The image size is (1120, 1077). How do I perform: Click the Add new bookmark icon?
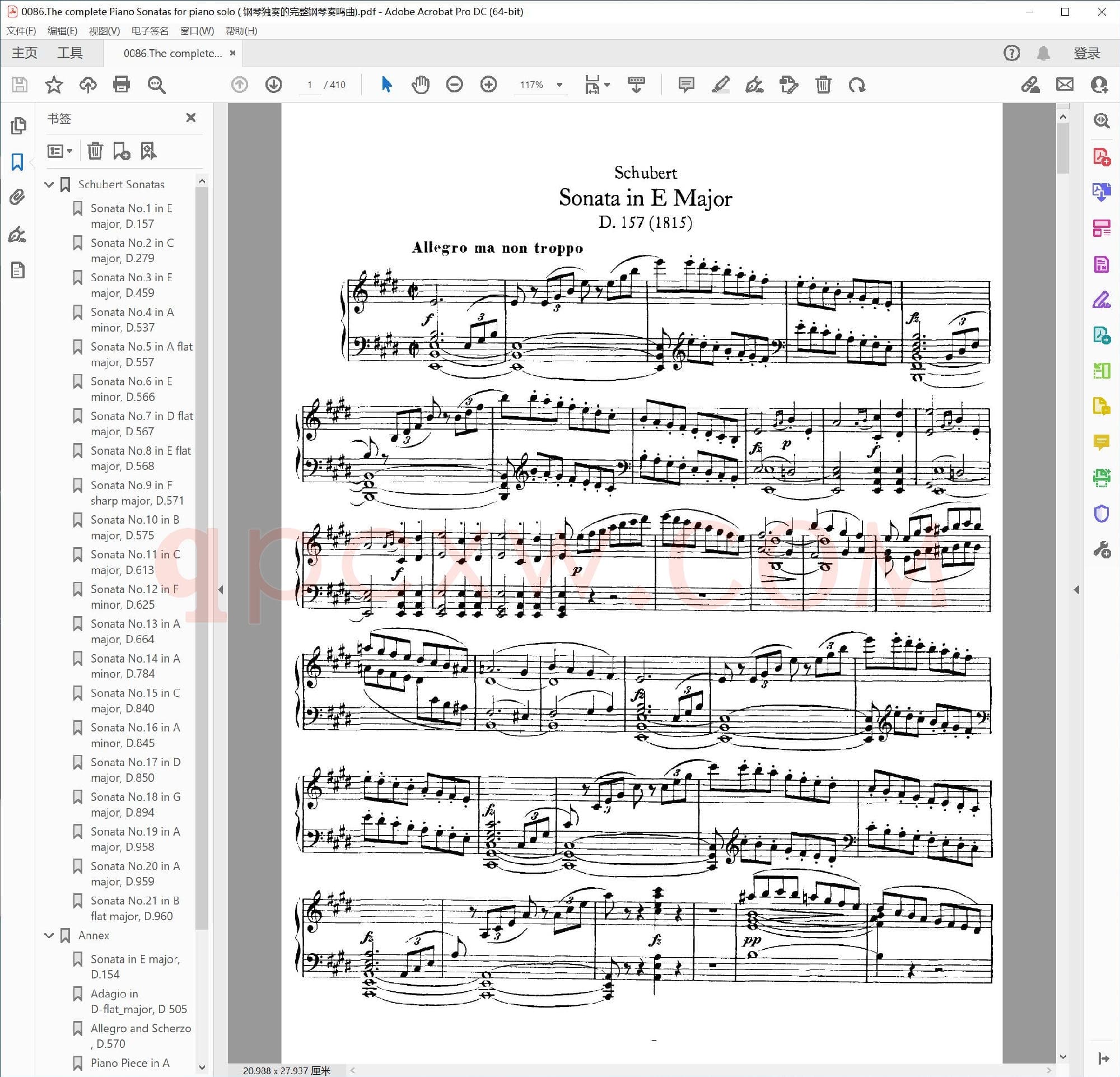[x=121, y=151]
